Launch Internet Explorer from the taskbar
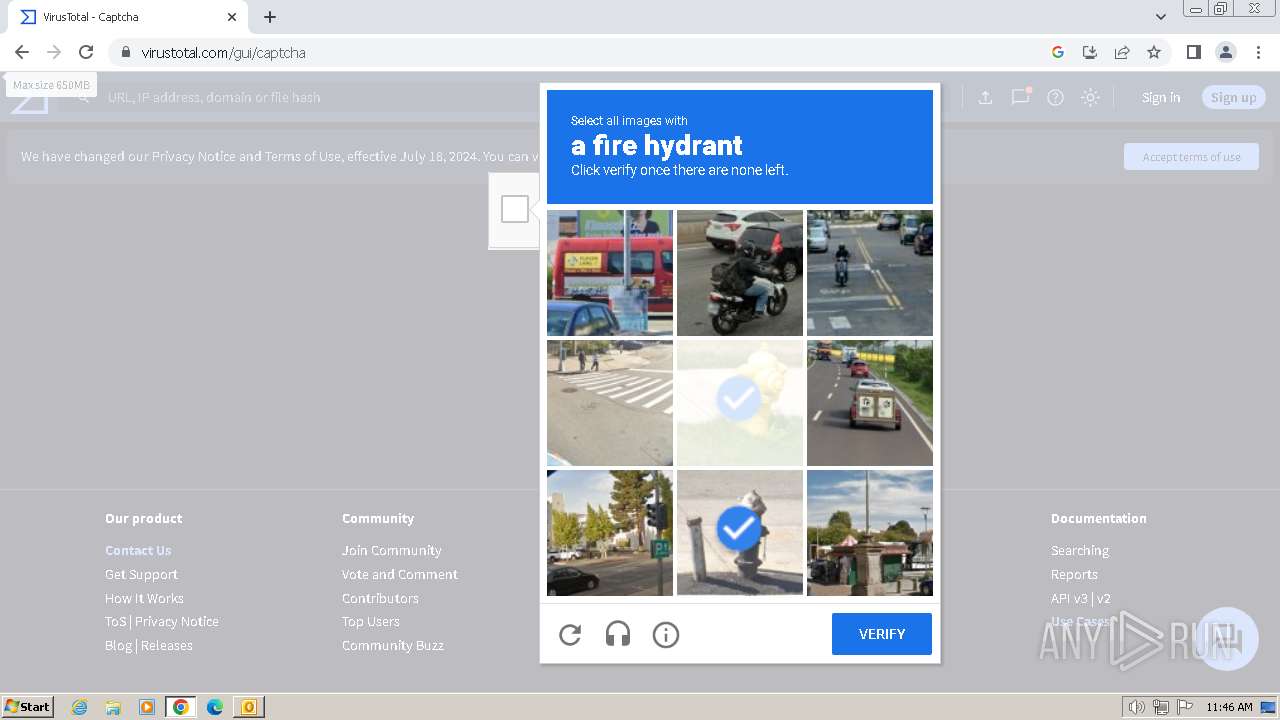 coord(79,707)
